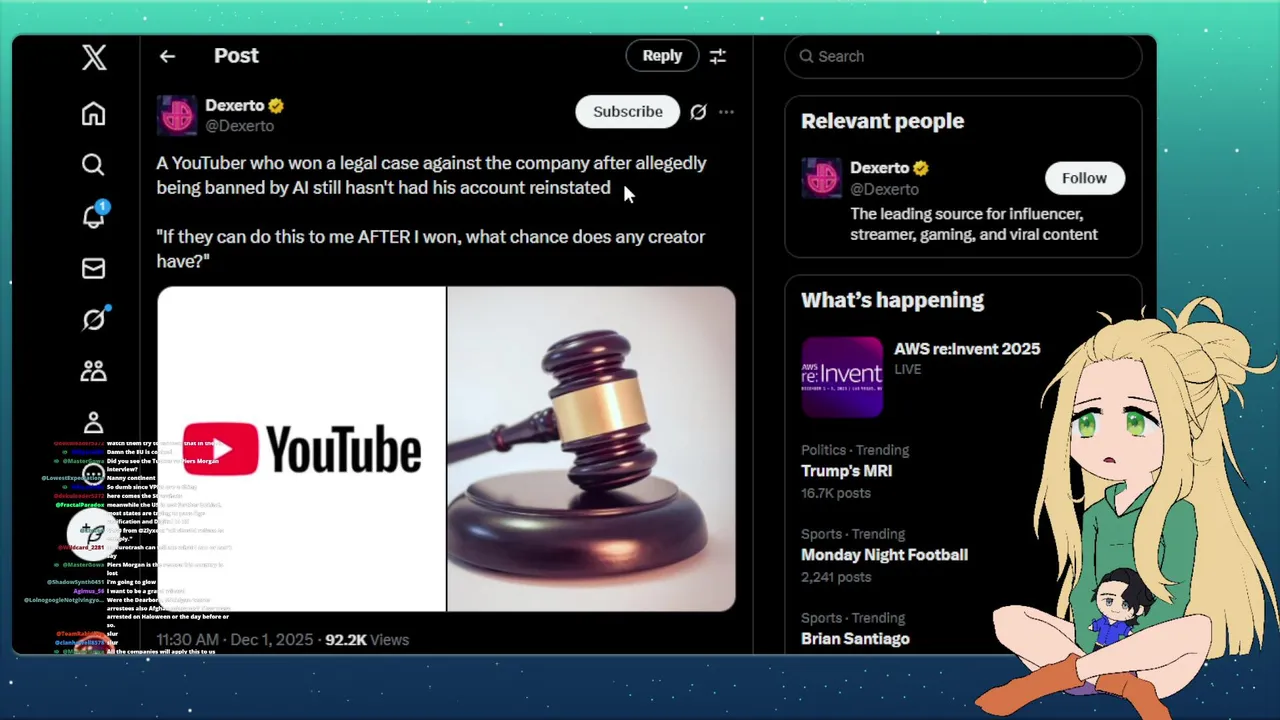Open Dexerto name in Relevant people
Image resolution: width=1280 pixels, height=720 pixels.
tap(879, 168)
